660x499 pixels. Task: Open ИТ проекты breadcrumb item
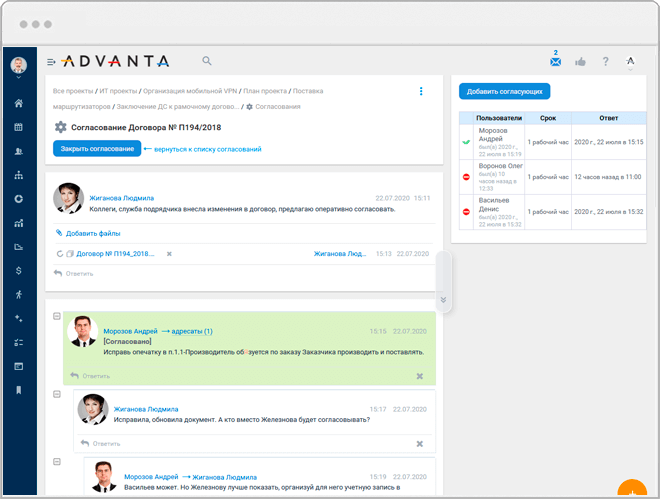118,91
